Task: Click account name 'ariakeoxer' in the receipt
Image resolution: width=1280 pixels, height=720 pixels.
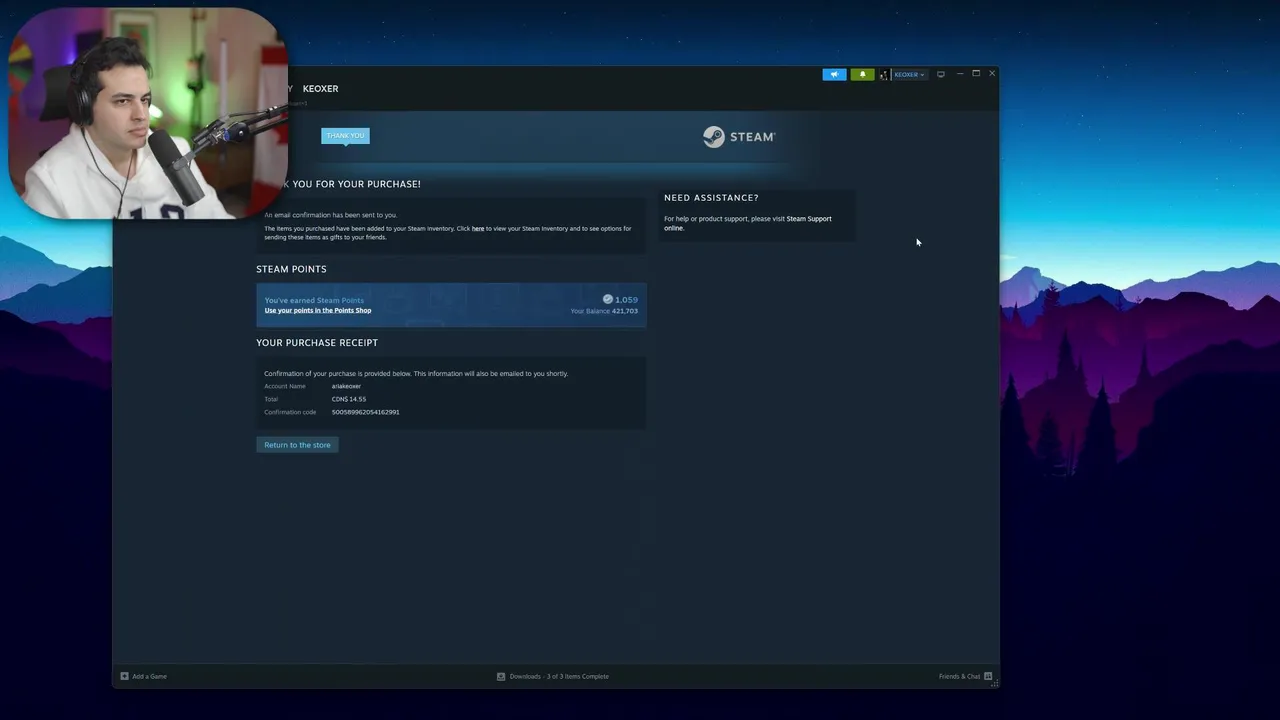Action: tap(346, 386)
